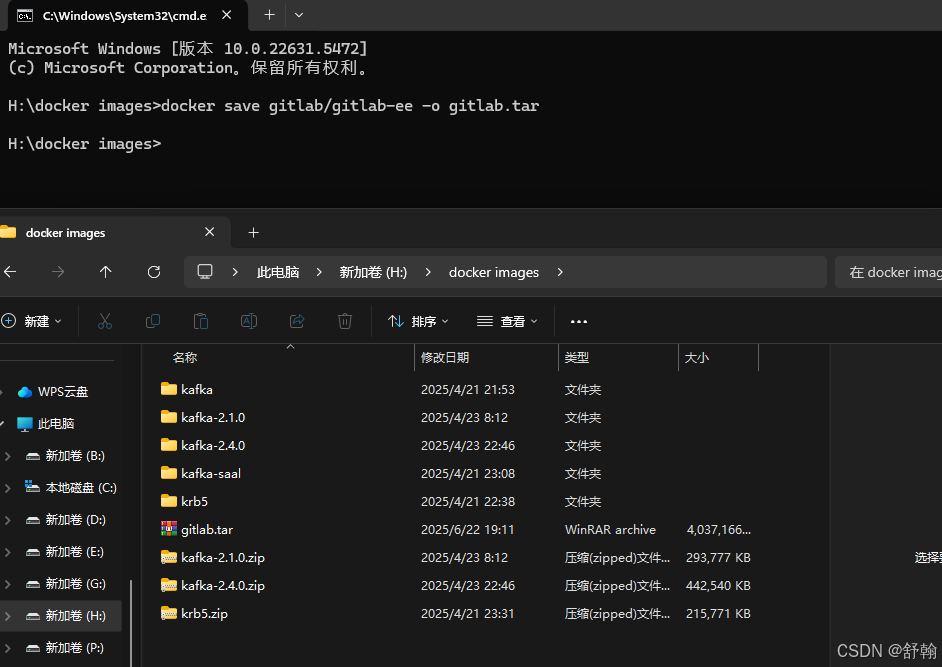The width and height of the screenshot is (942, 667).
Task: Open the WinRAR archive gitlab.tar
Action: [x=208, y=529]
